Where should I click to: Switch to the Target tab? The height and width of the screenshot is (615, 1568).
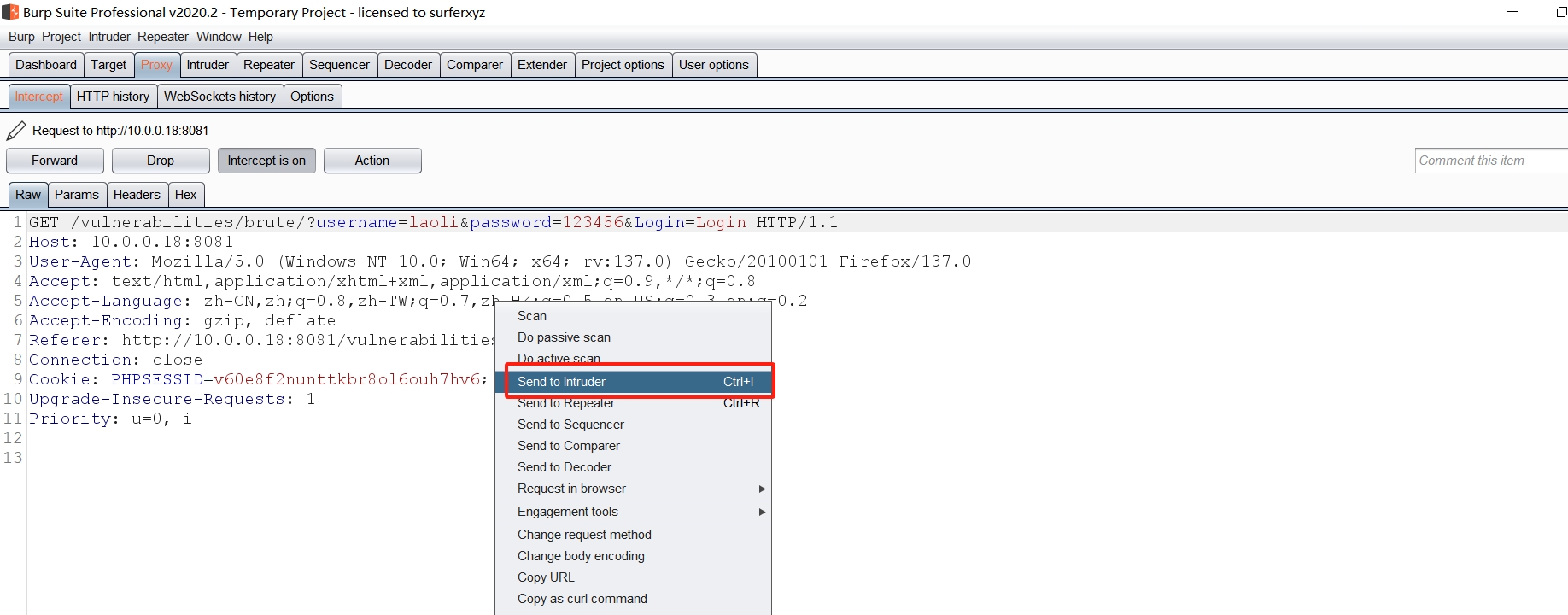tap(108, 65)
